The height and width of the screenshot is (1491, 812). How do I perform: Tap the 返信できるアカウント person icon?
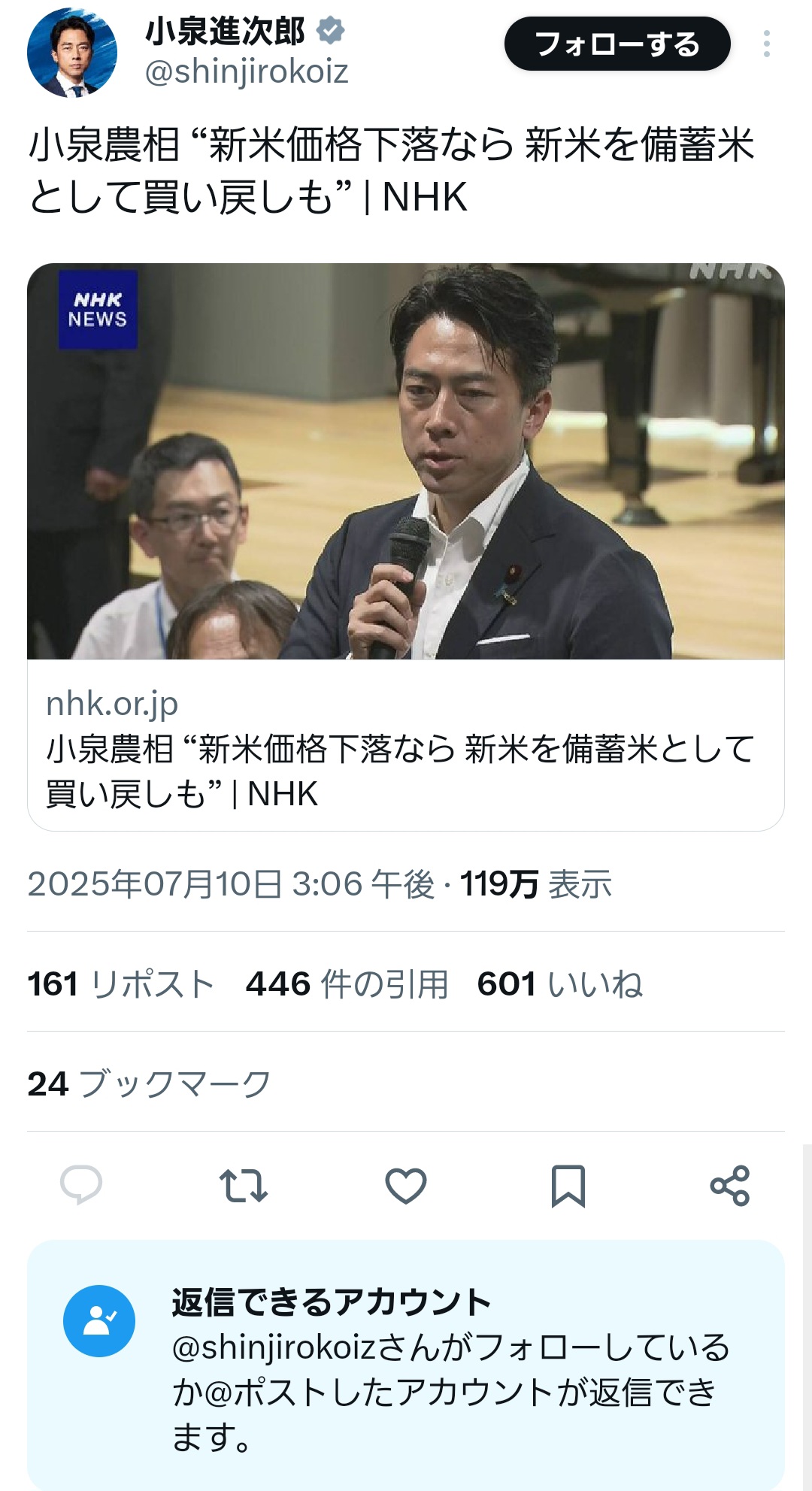(99, 1320)
